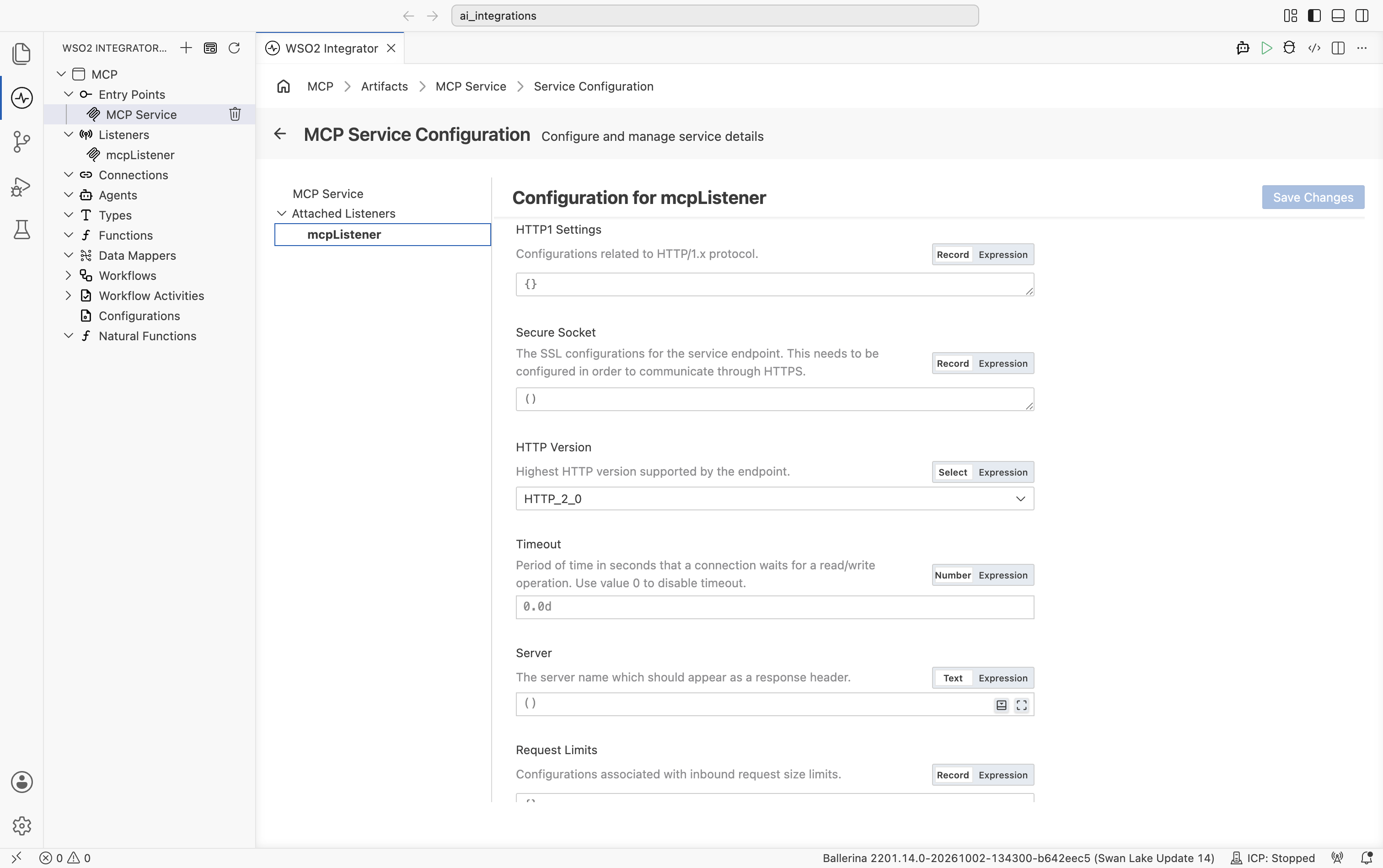Image resolution: width=1383 pixels, height=868 pixels.
Task: Click the green Run play icon
Action: (x=1266, y=48)
